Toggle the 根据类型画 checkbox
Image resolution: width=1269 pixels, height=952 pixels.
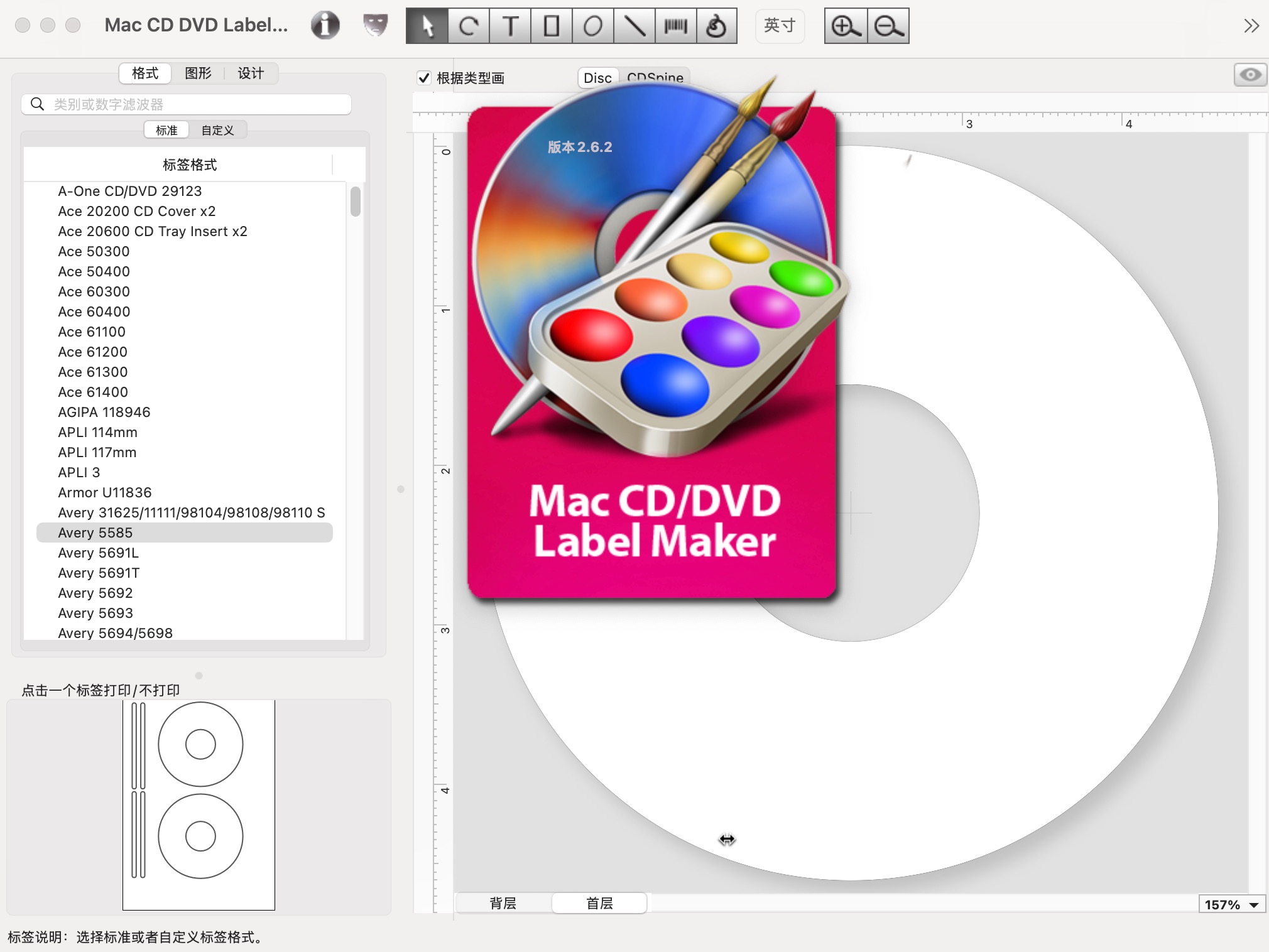click(424, 78)
